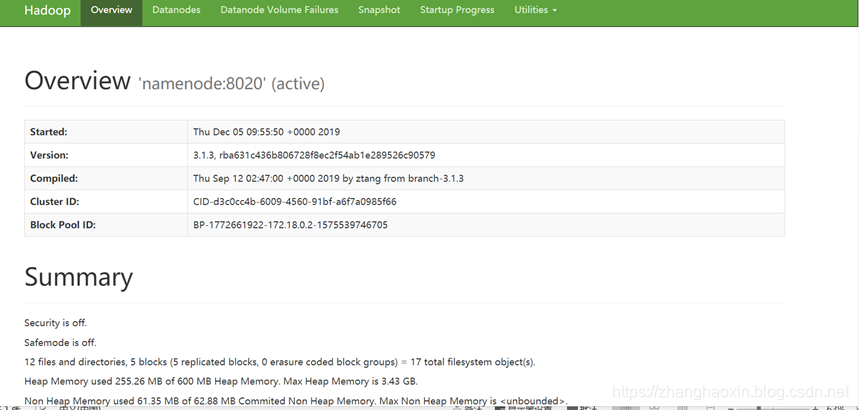Switch to the Snapshot tab
859x410 pixels.
(x=379, y=10)
